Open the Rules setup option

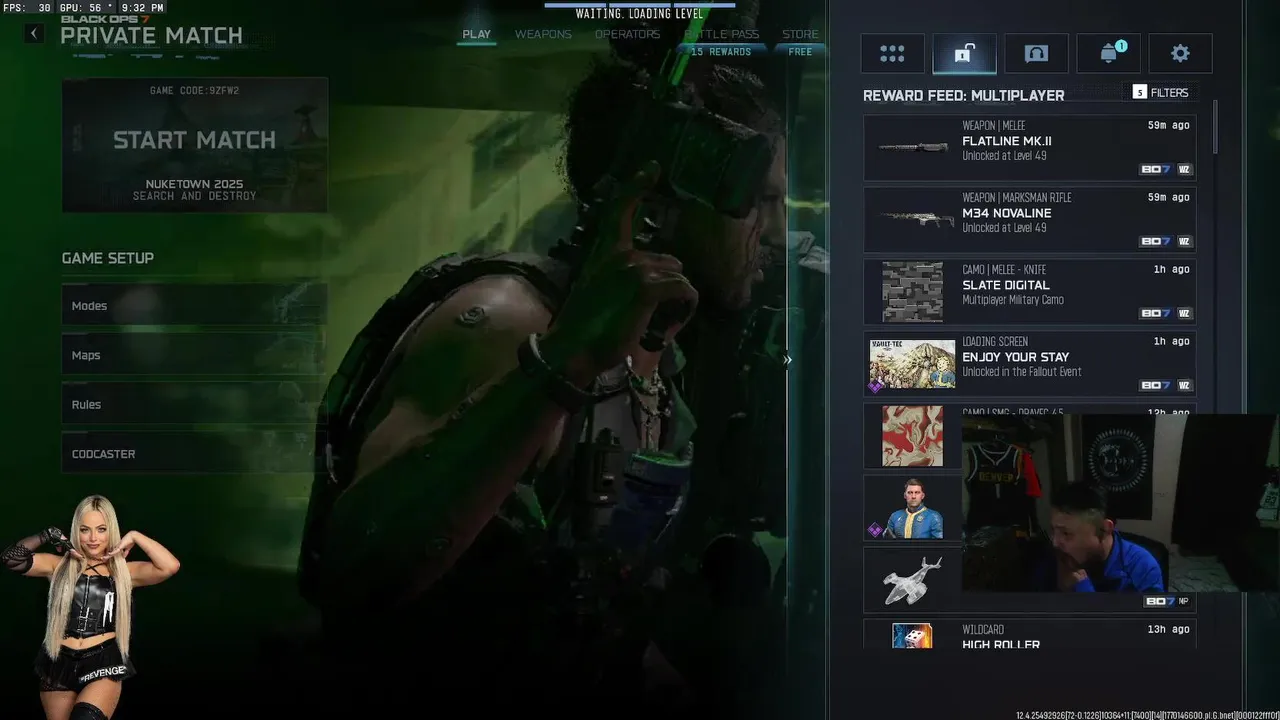[x=195, y=404]
